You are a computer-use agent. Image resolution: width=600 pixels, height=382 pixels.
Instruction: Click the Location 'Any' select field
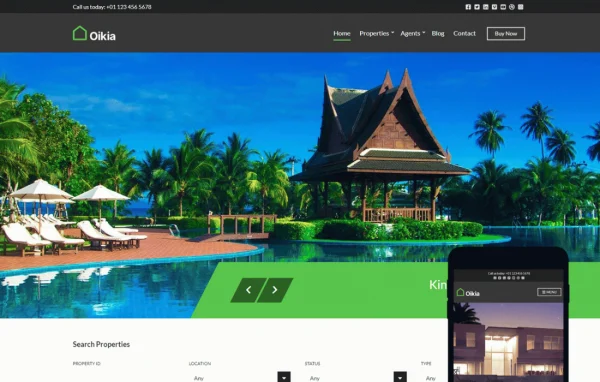pos(240,377)
